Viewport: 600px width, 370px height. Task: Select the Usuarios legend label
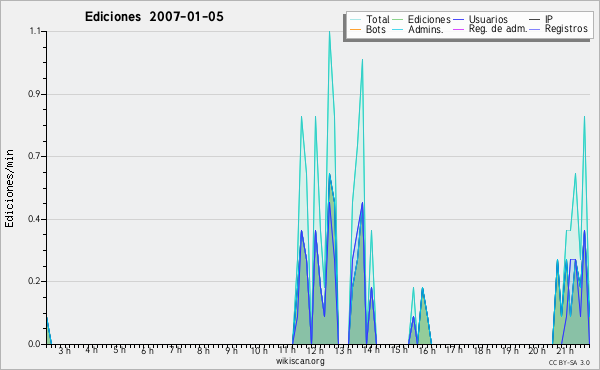coord(488,19)
